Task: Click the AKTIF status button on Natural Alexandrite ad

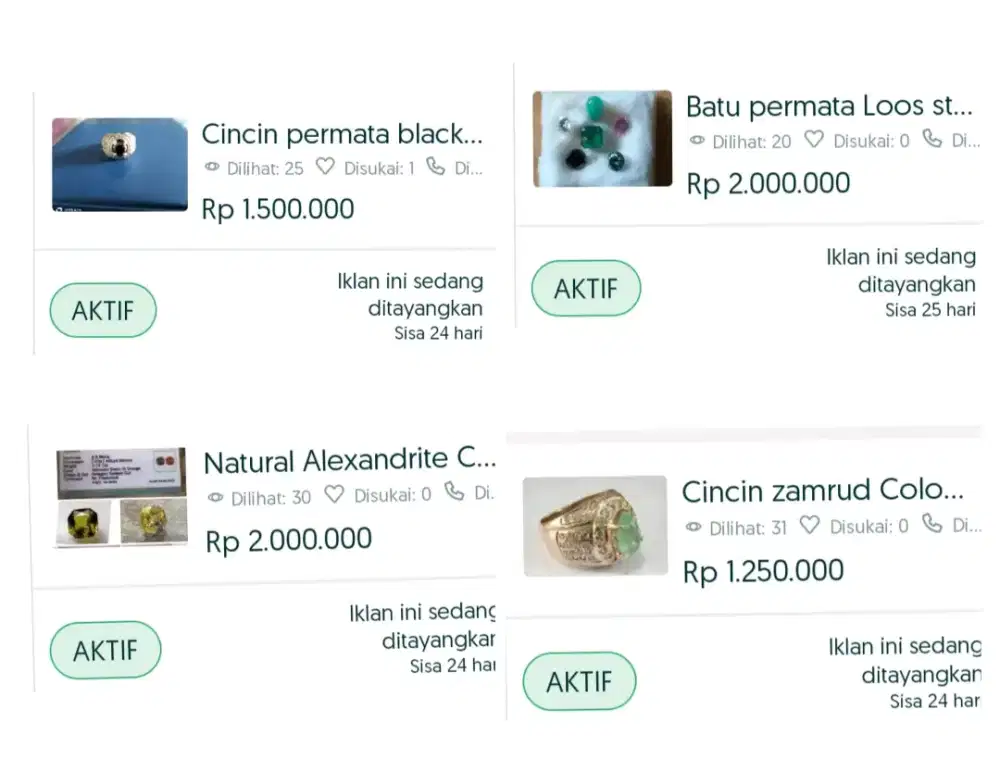Action: pos(105,650)
